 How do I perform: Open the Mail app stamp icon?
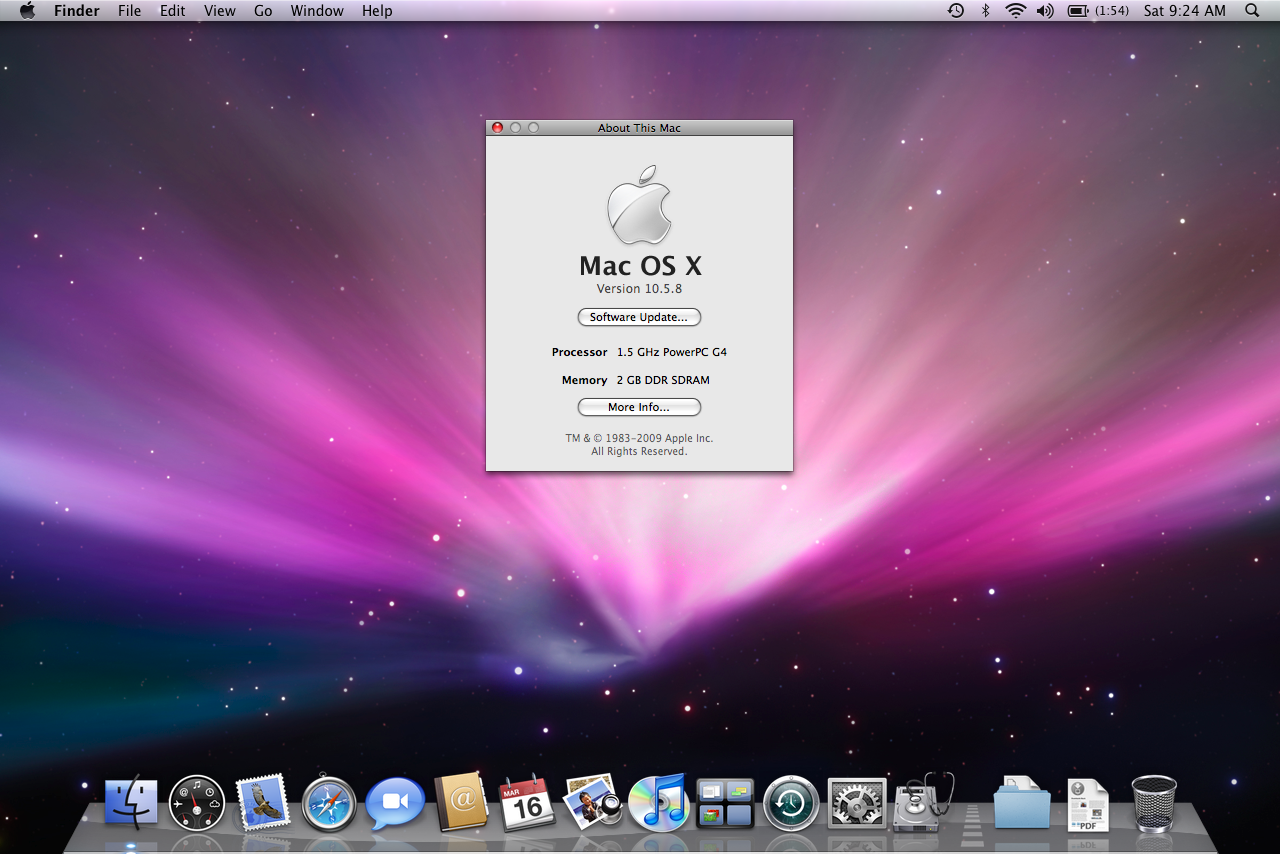pos(263,803)
